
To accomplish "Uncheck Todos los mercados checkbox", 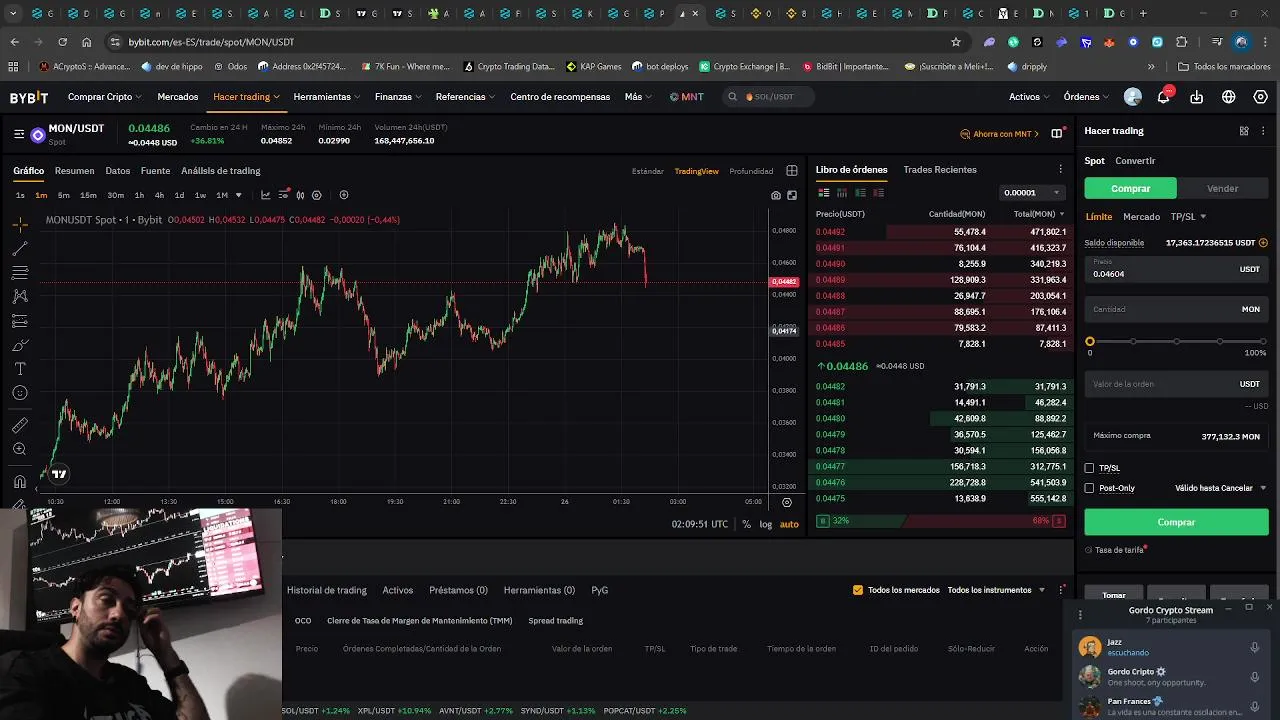I will [858, 590].
